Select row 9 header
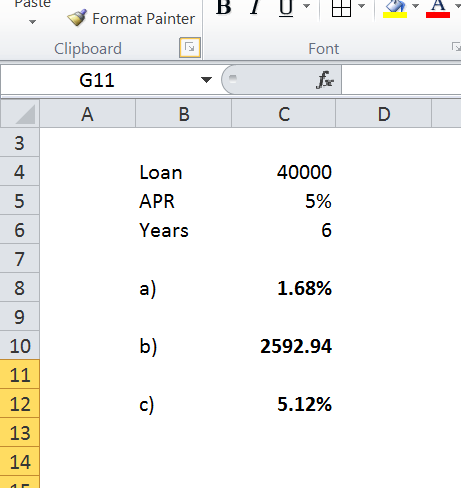Viewport: 461px width, 488px height. pos(19,317)
